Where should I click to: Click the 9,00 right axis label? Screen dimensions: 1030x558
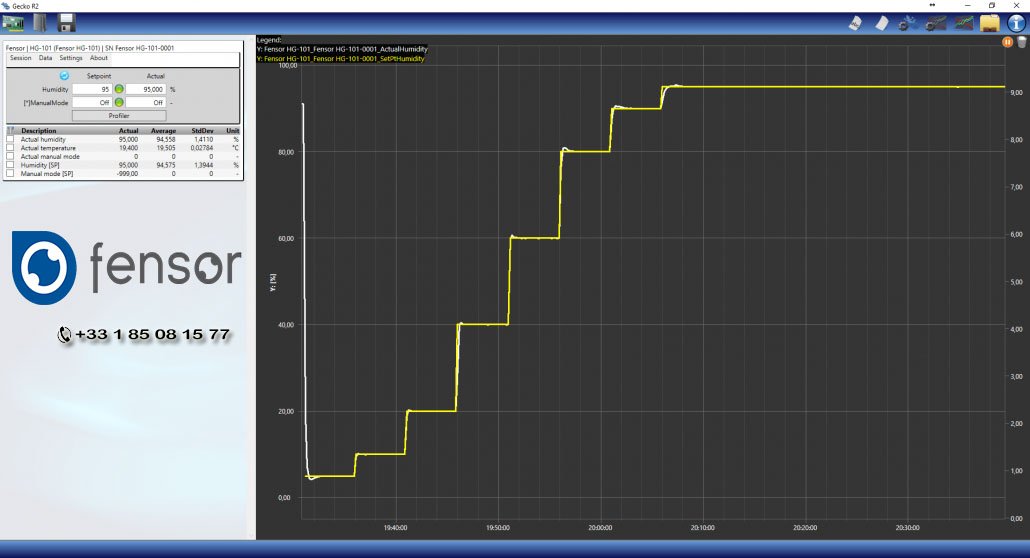click(1016, 93)
